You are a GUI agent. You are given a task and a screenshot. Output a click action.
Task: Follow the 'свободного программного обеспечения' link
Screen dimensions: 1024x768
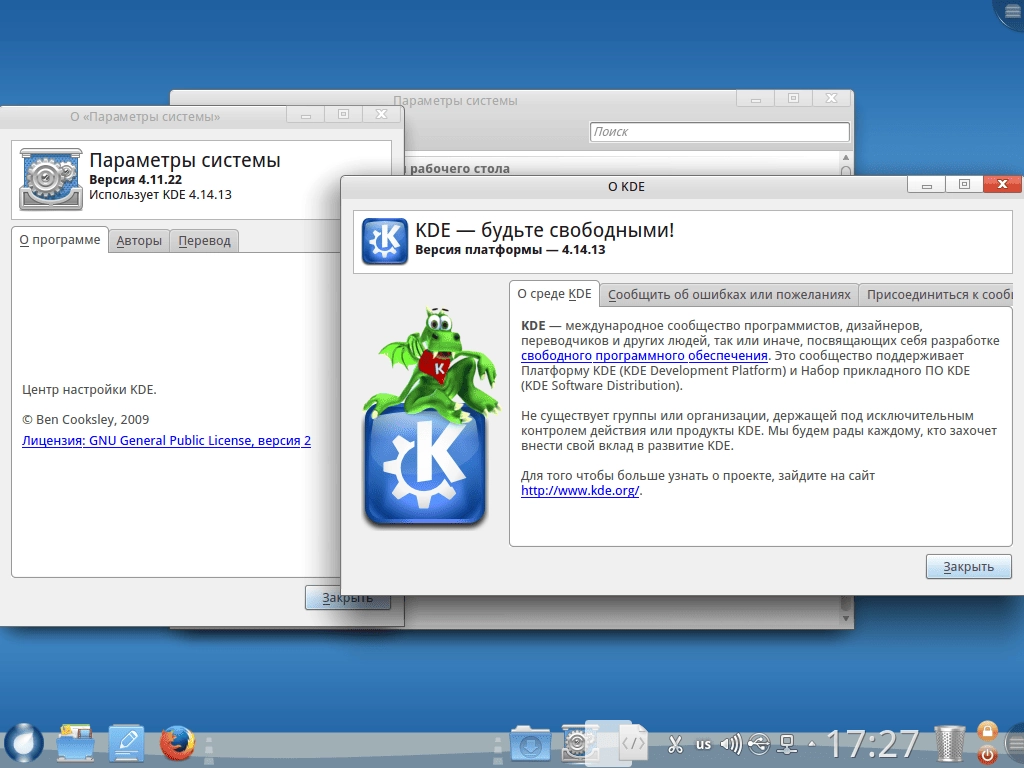click(644, 356)
